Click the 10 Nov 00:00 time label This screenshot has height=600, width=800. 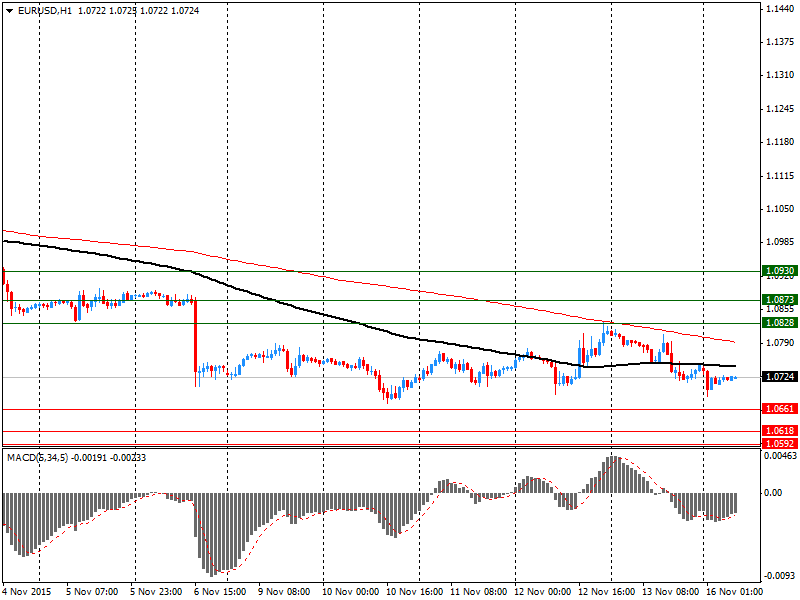tap(351, 592)
